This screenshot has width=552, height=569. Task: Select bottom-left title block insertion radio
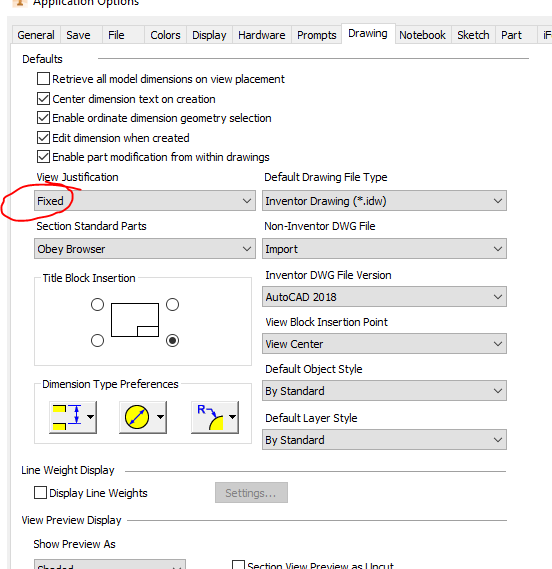(97, 340)
